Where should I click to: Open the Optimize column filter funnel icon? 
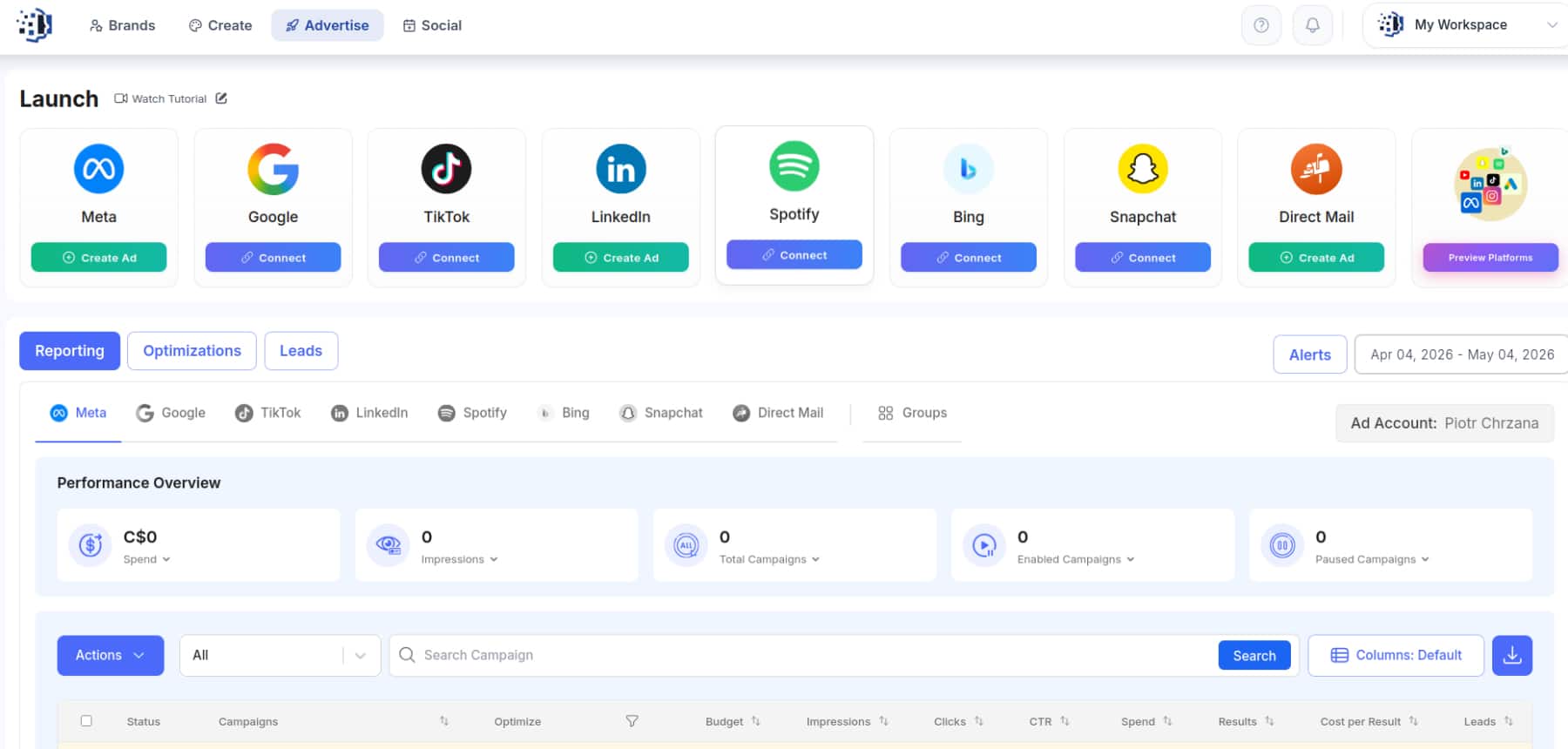click(632, 721)
